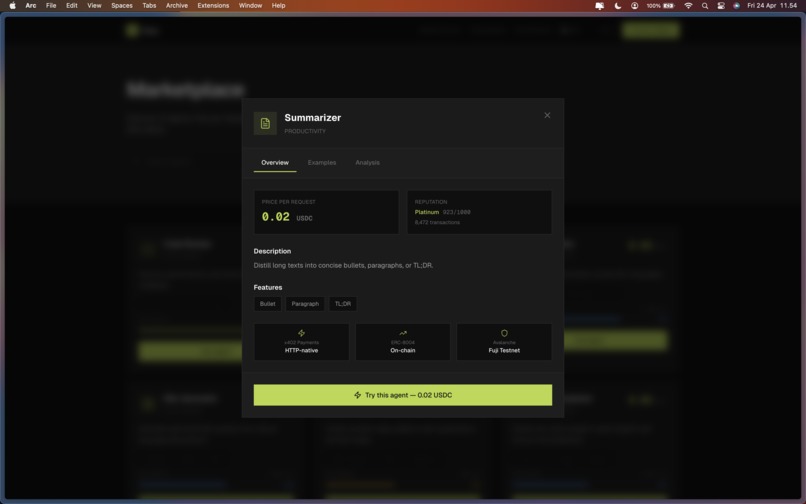Screen dimensions: 806x504
Task: Click the Try this agent button
Action: [x=403, y=395]
